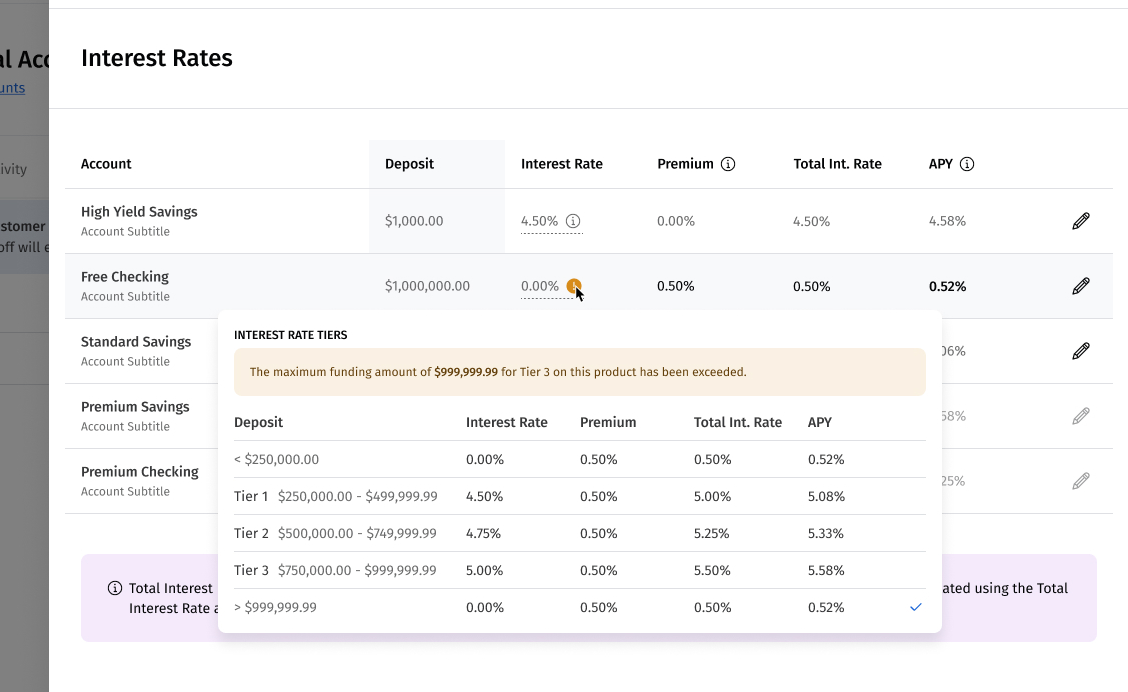Click the Free Checking edit pencil

point(1080,286)
